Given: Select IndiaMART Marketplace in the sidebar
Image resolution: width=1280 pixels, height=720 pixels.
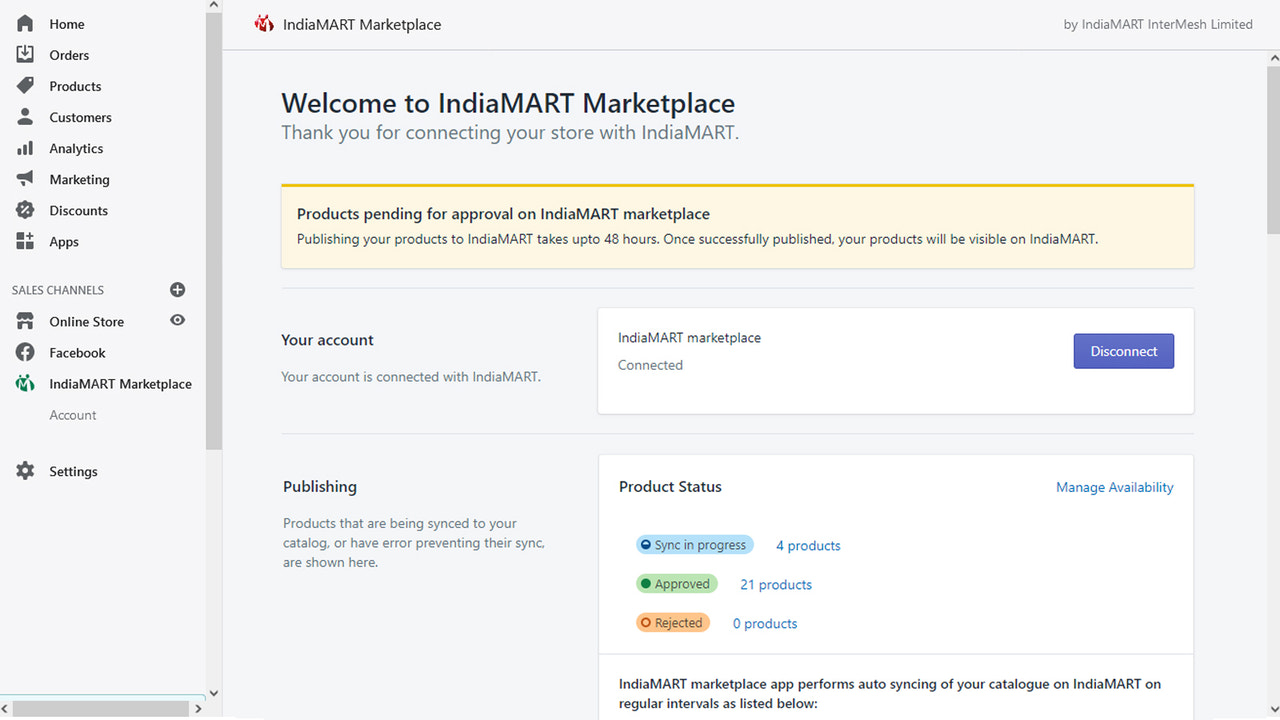Looking at the screenshot, I should tap(119, 383).
